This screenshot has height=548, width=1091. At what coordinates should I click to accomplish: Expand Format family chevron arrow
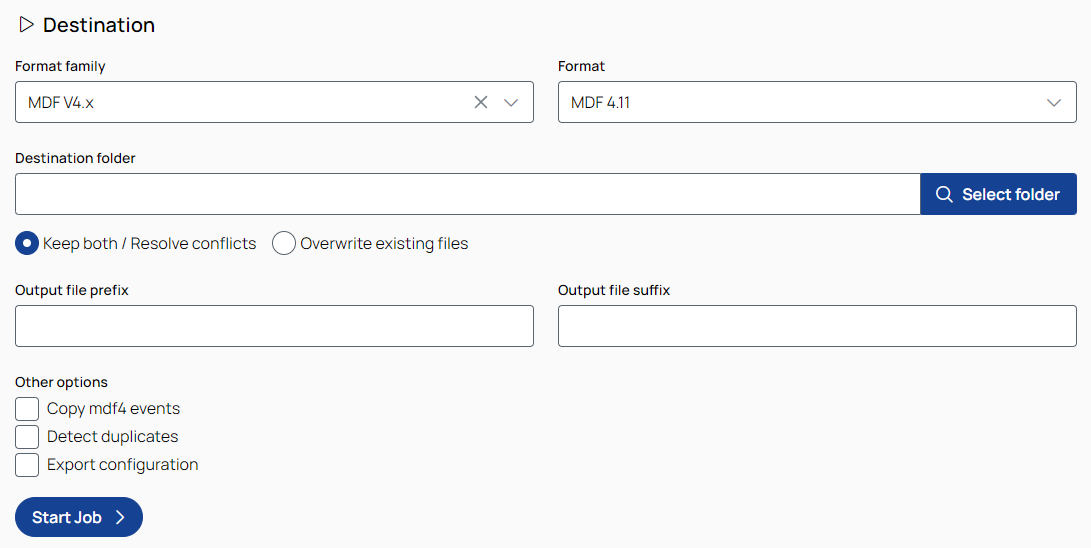pos(511,102)
